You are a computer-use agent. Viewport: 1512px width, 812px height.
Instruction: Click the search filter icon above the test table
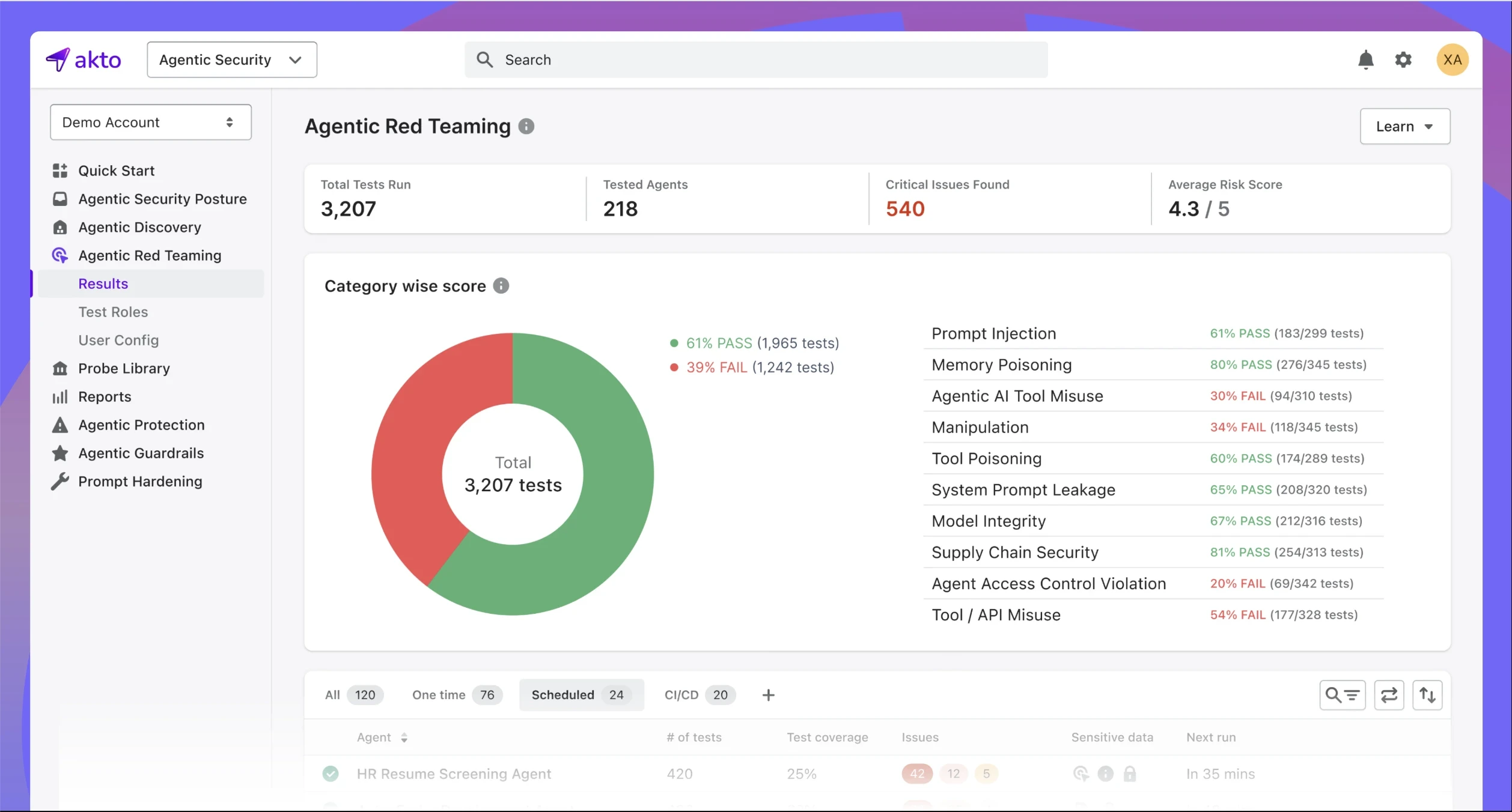tap(1343, 695)
